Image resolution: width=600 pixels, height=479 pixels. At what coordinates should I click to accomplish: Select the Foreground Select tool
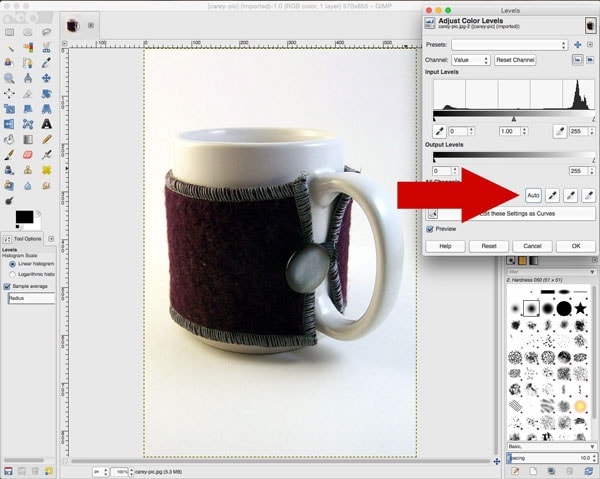tap(9, 63)
